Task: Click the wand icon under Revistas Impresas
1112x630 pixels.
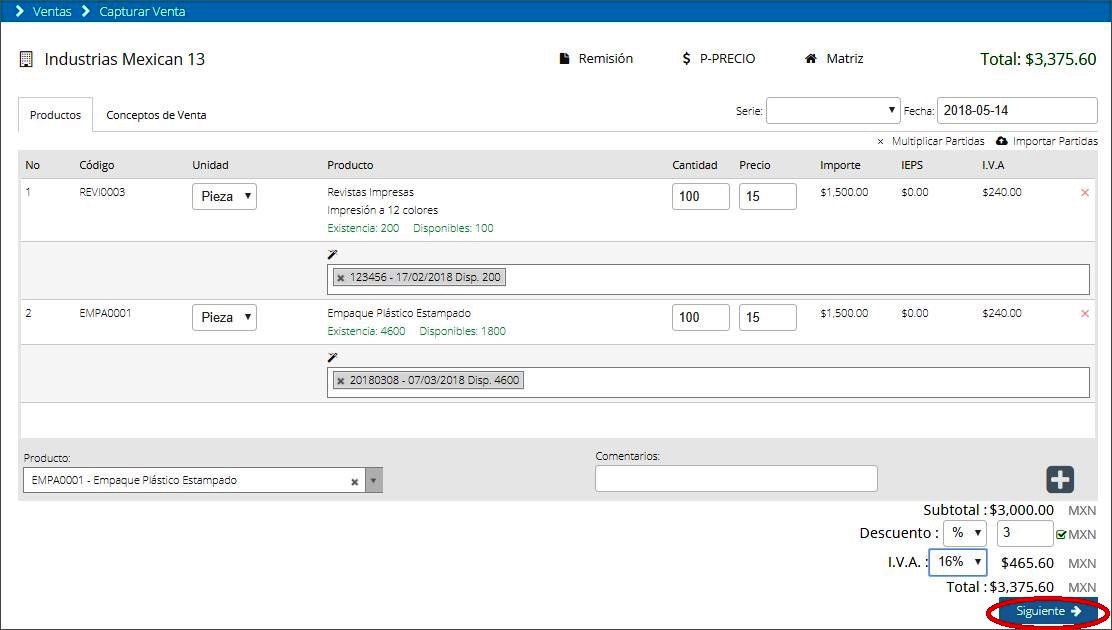Action: [x=332, y=255]
